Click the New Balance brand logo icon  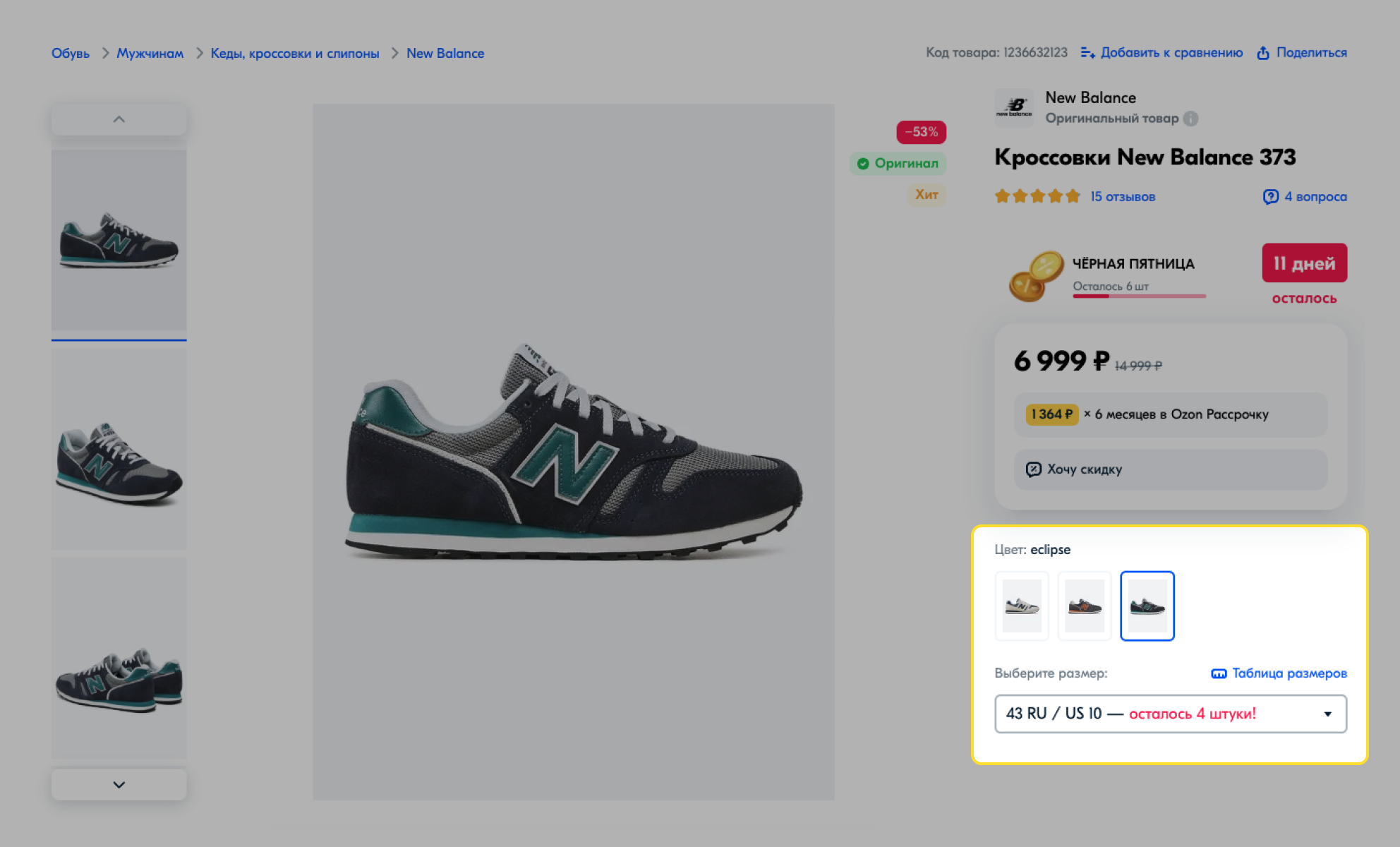[x=1014, y=107]
